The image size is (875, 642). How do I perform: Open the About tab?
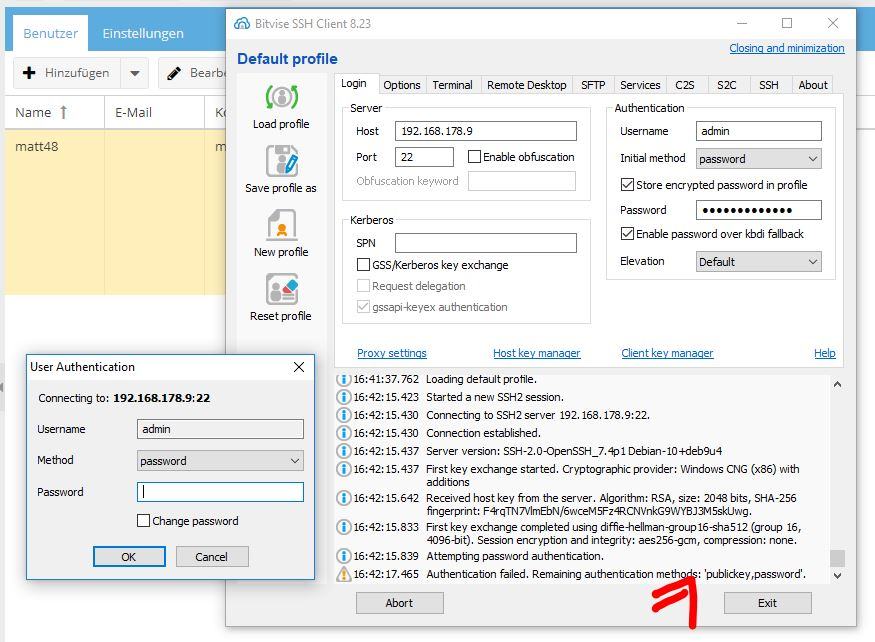pyautogui.click(x=812, y=85)
